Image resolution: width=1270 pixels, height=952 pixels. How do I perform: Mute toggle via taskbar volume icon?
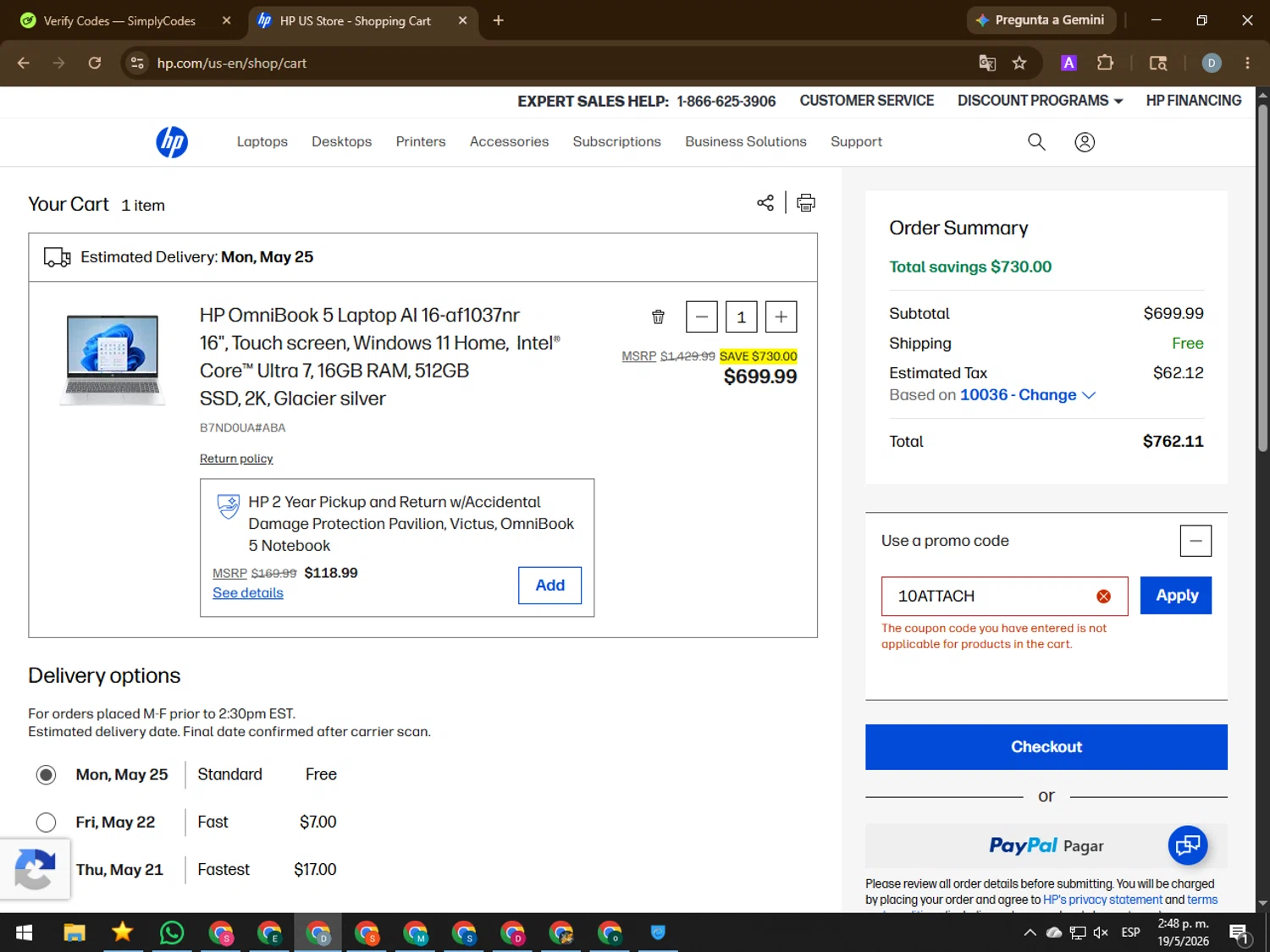coord(1101,933)
